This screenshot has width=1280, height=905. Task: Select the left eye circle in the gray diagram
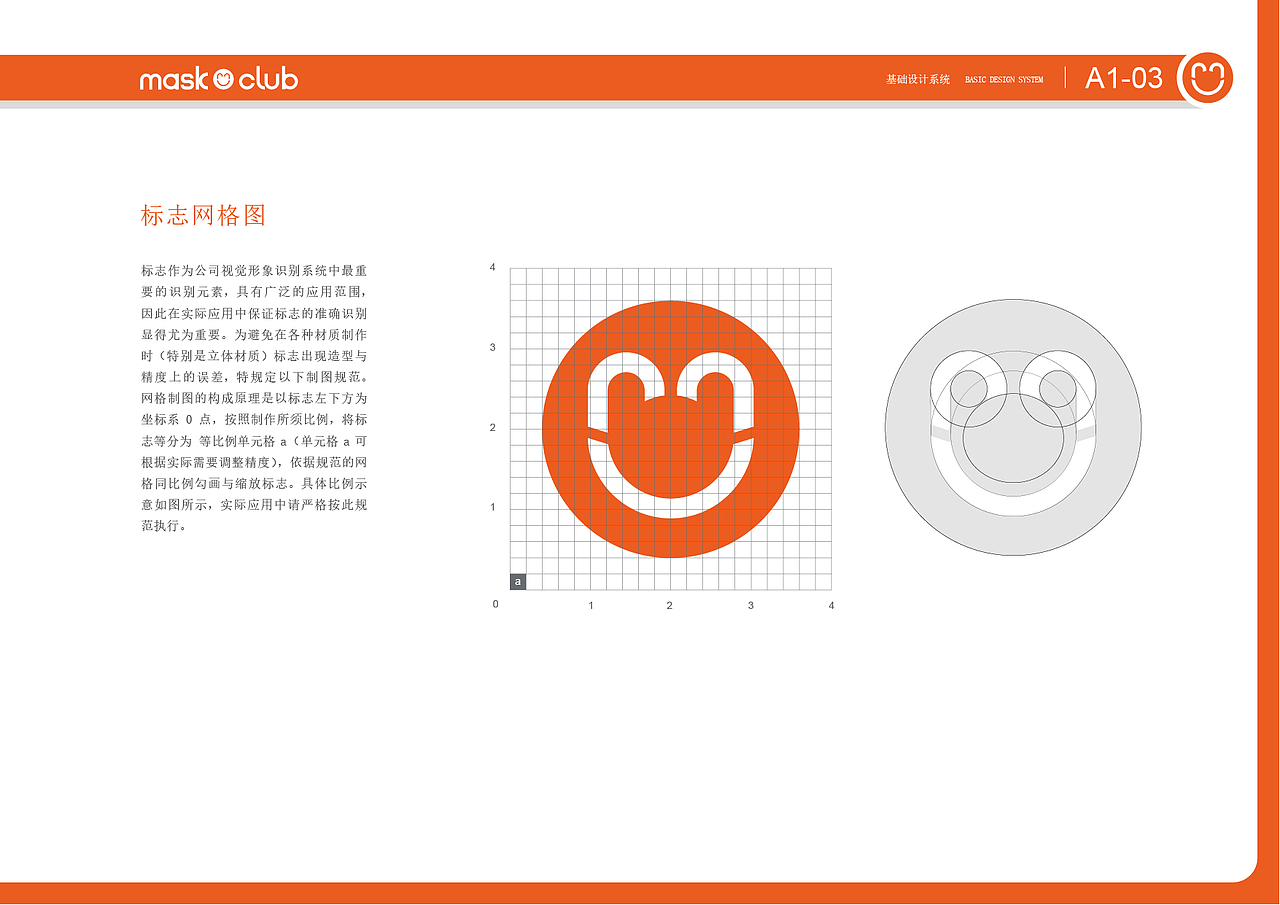(968, 385)
